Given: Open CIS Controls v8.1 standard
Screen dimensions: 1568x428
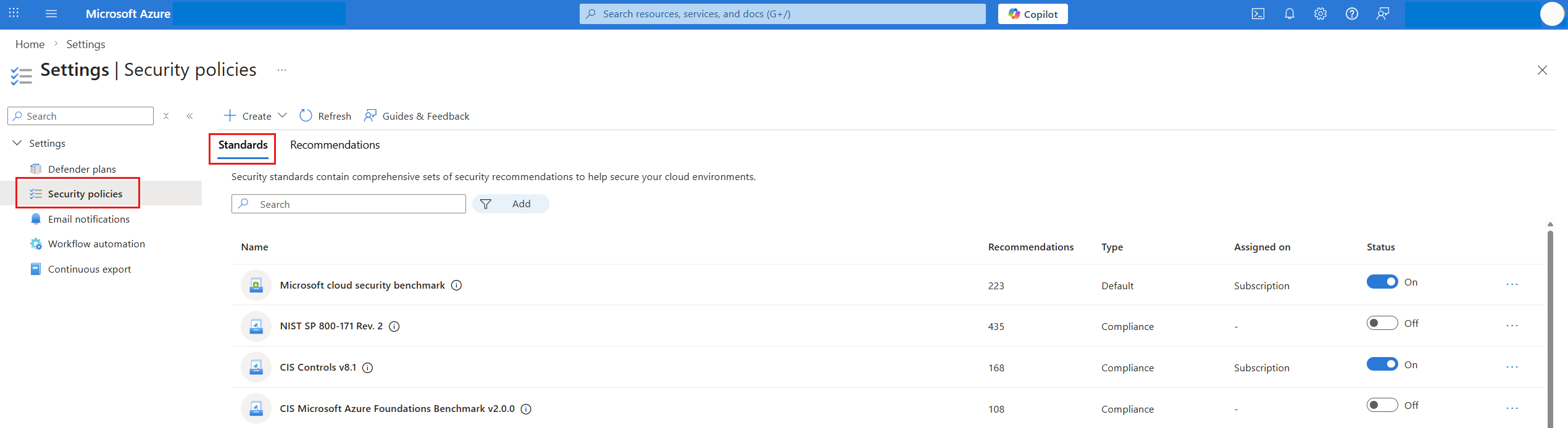Looking at the screenshot, I should point(318,368).
